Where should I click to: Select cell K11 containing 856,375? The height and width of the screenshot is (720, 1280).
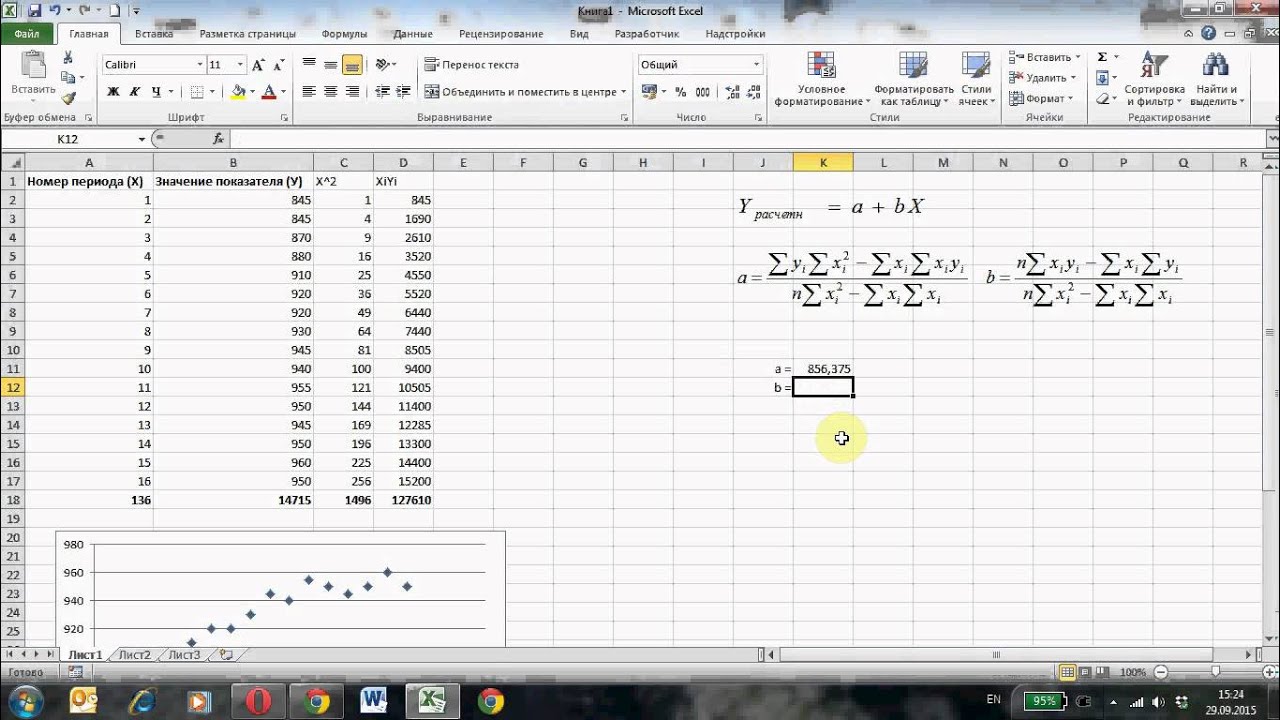pos(823,369)
